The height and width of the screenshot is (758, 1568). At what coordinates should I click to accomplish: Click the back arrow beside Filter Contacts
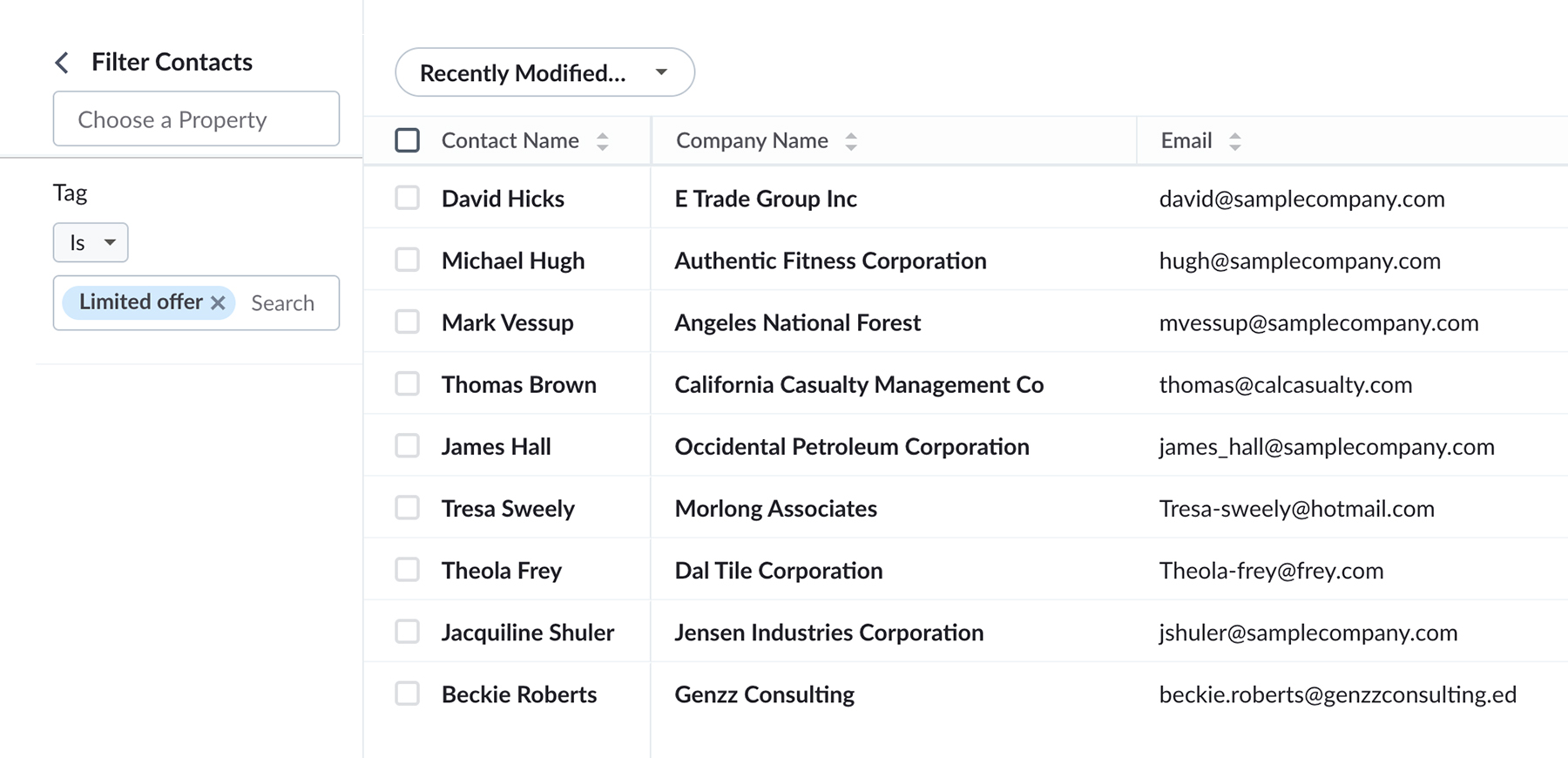62,63
